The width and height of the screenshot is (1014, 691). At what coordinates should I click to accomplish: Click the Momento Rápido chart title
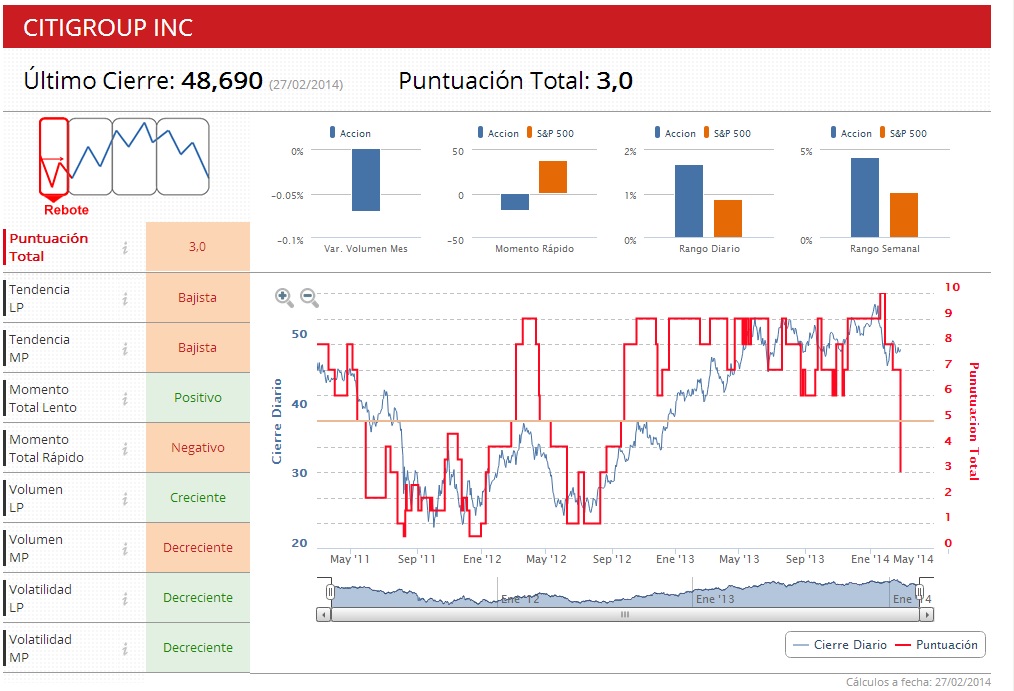(x=534, y=249)
